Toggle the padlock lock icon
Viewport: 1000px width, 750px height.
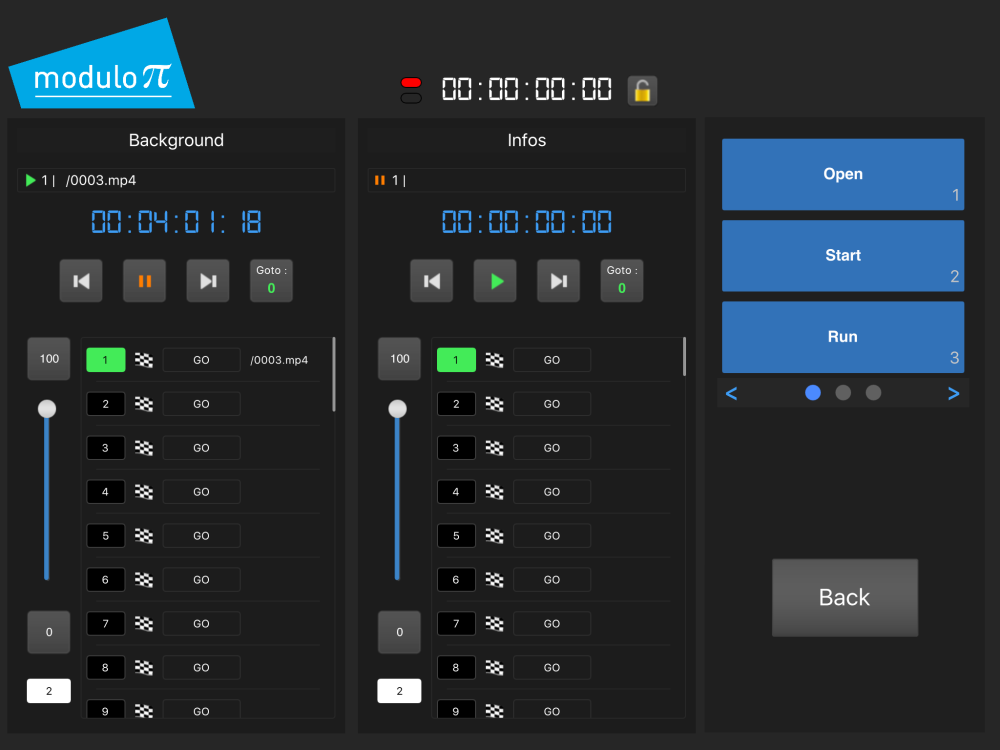click(x=642, y=91)
